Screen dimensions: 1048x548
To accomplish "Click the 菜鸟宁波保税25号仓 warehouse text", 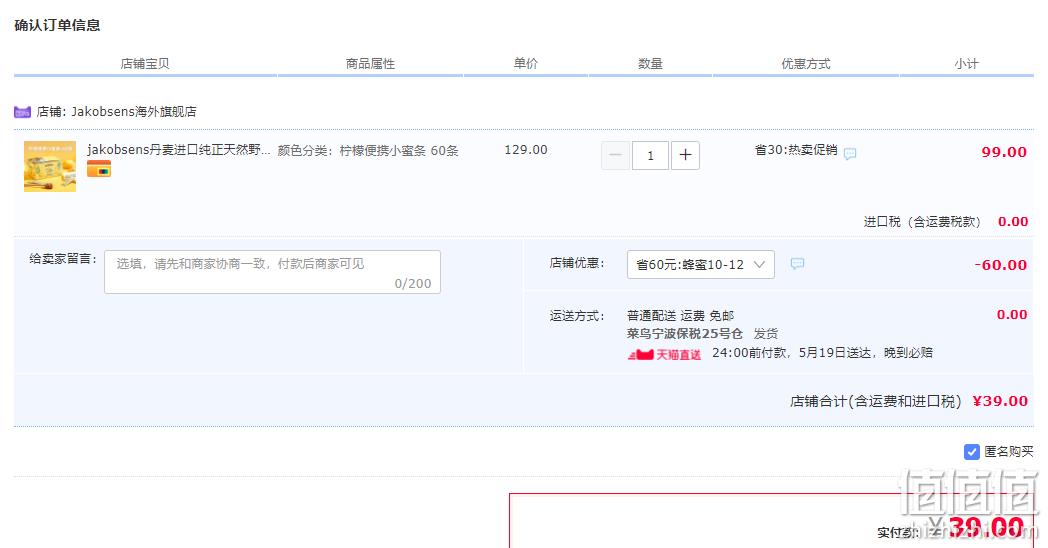I will click(x=684, y=333).
